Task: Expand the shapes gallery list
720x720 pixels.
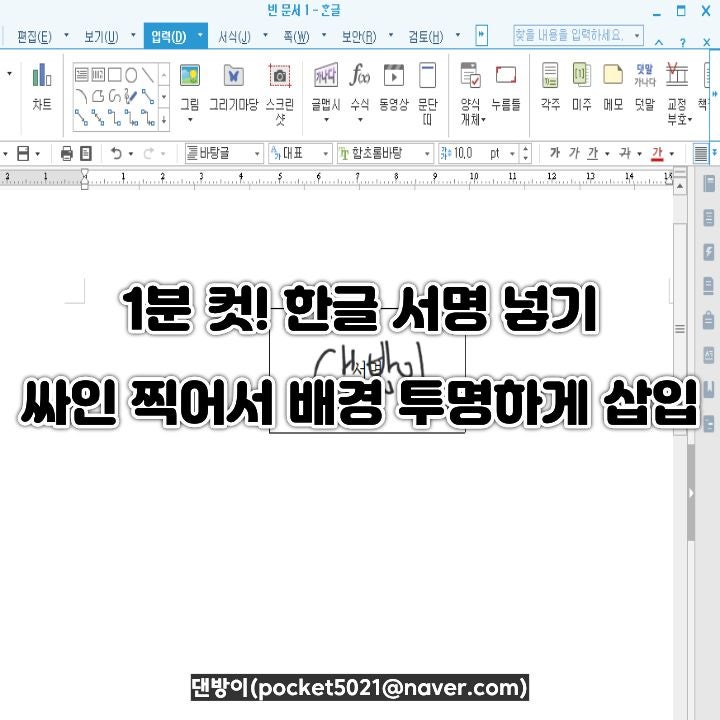Action: [x=164, y=121]
